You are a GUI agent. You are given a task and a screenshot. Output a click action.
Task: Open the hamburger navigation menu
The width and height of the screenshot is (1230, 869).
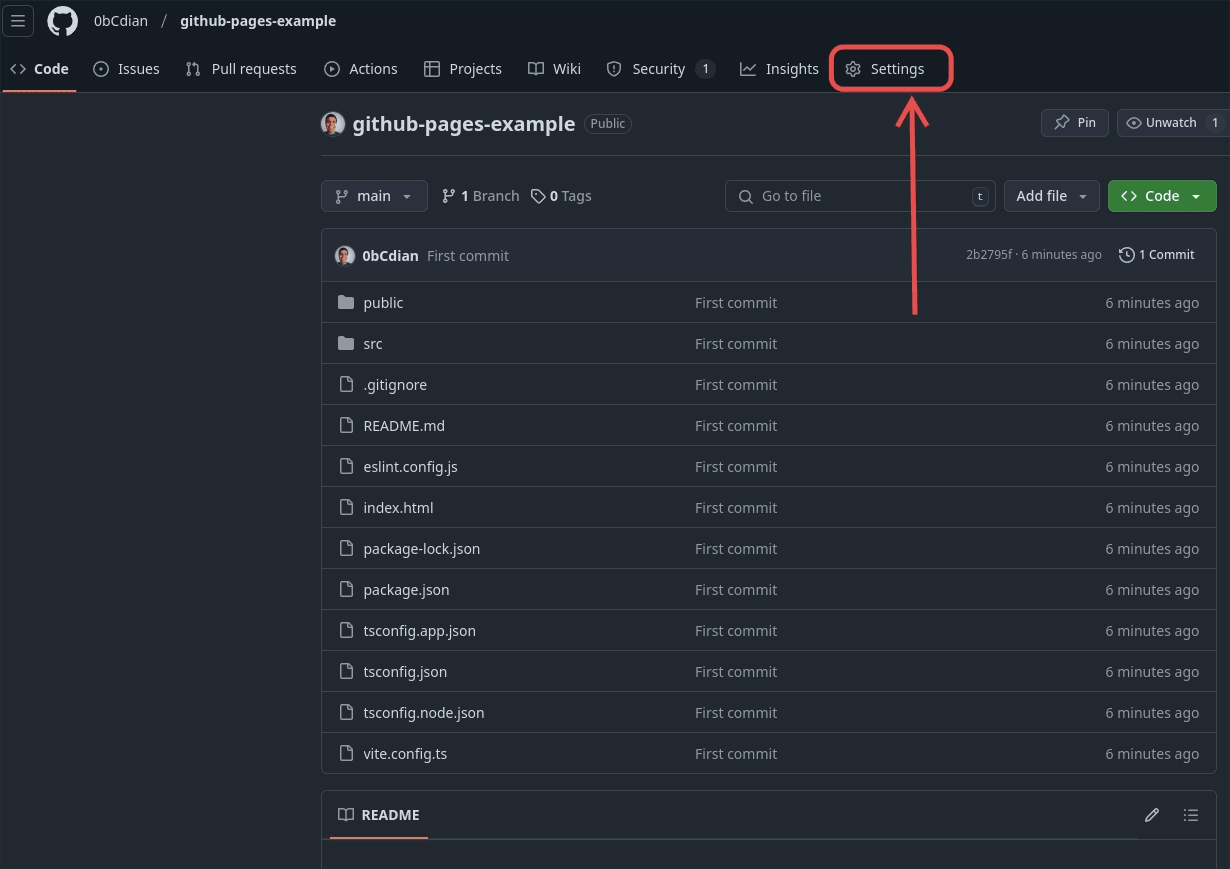[18, 21]
